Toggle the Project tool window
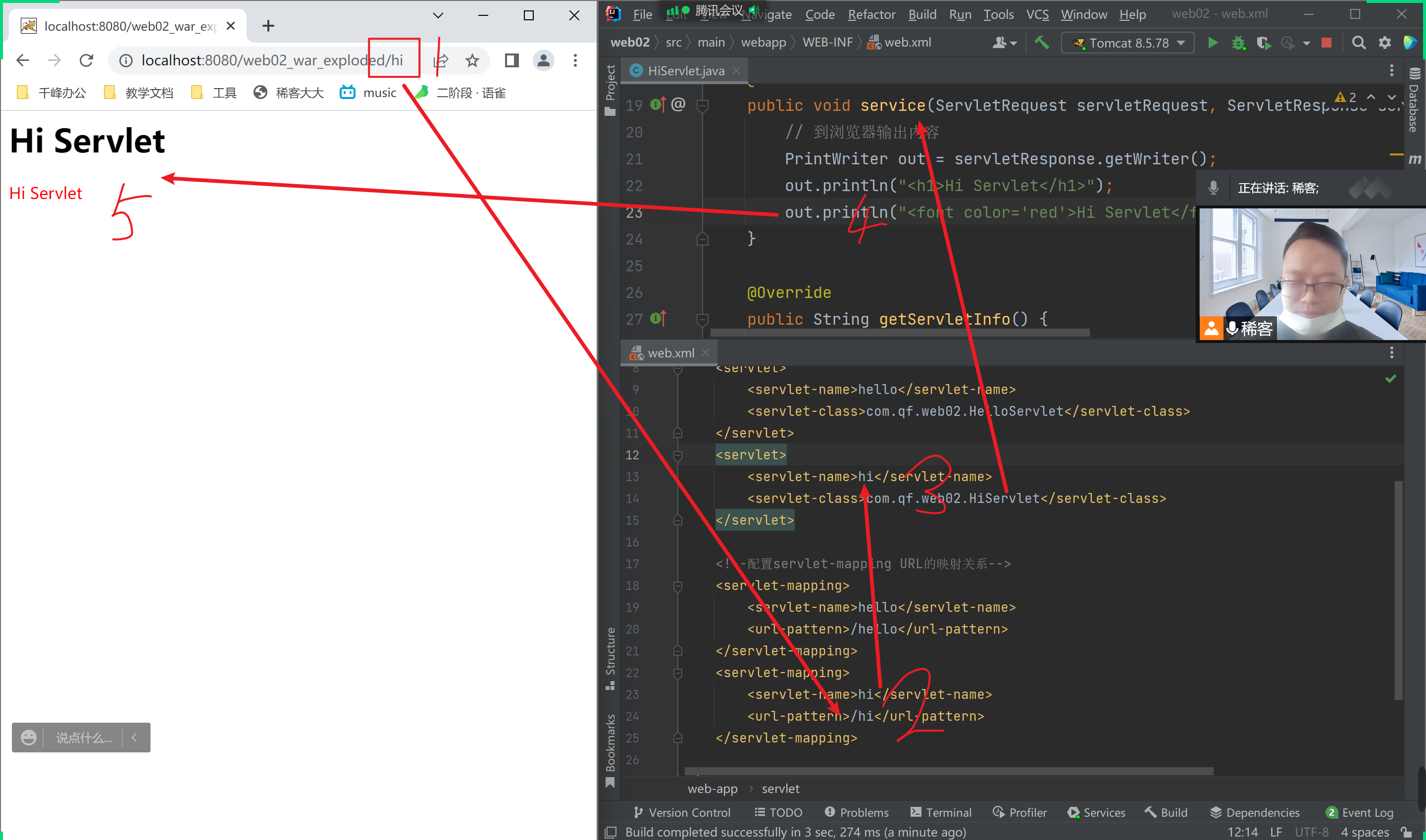 pyautogui.click(x=610, y=88)
